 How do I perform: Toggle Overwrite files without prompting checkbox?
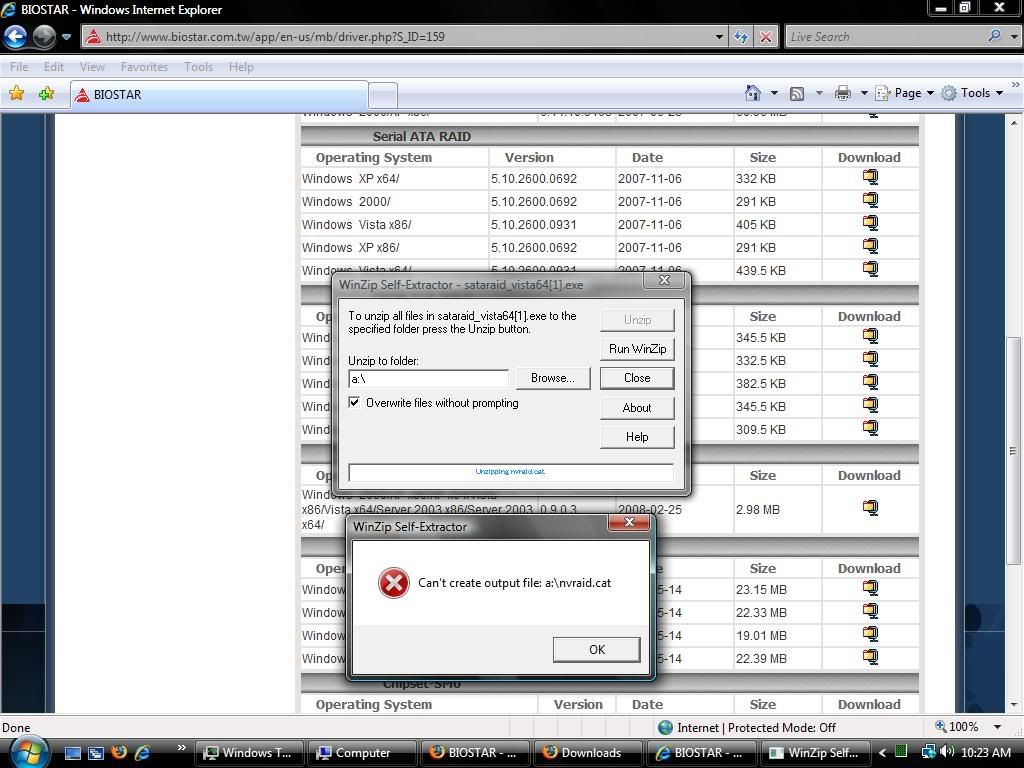tap(354, 402)
